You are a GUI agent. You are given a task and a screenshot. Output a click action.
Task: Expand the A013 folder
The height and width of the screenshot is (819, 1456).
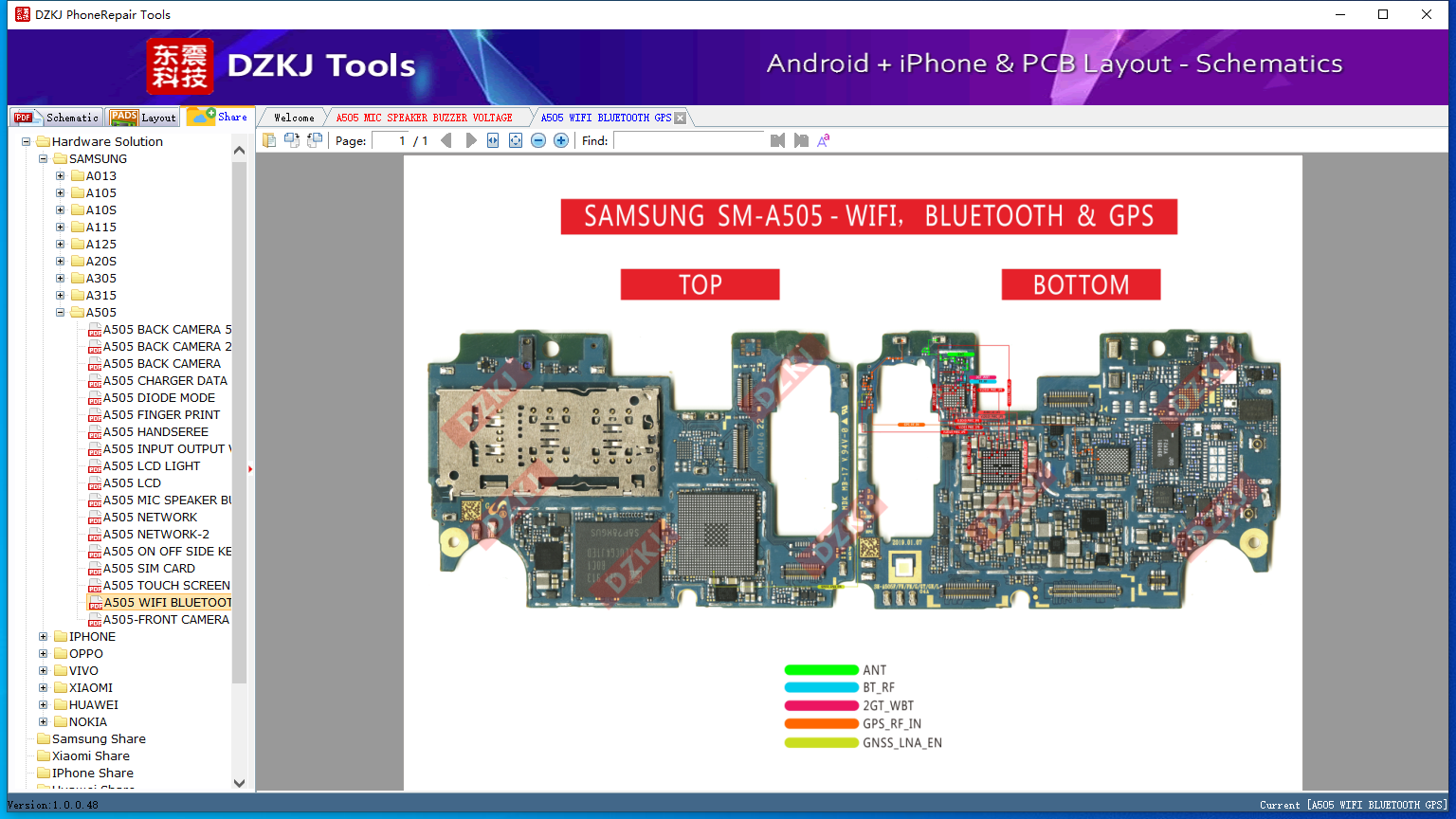tap(61, 176)
